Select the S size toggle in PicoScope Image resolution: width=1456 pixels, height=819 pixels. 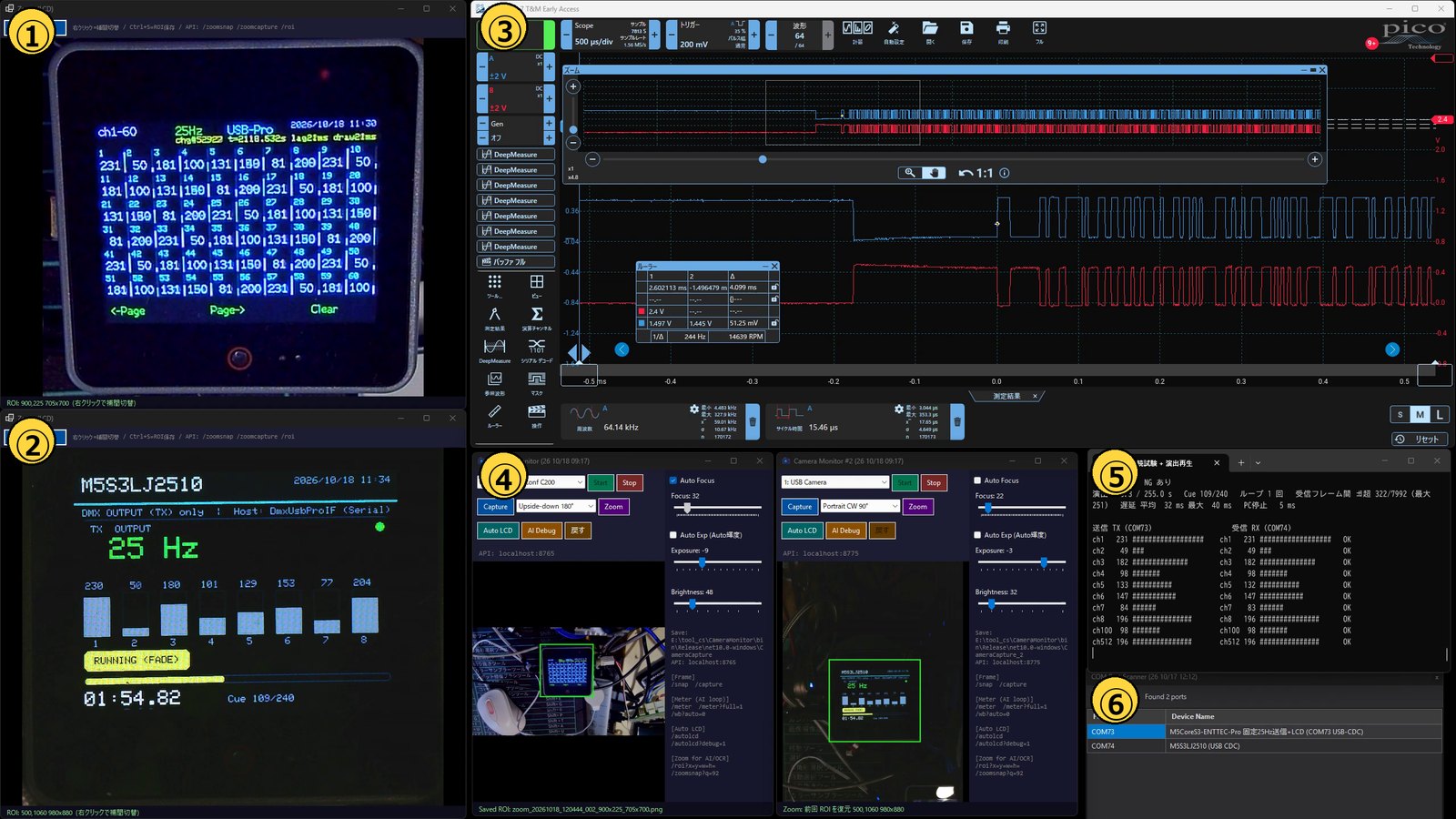(1400, 414)
